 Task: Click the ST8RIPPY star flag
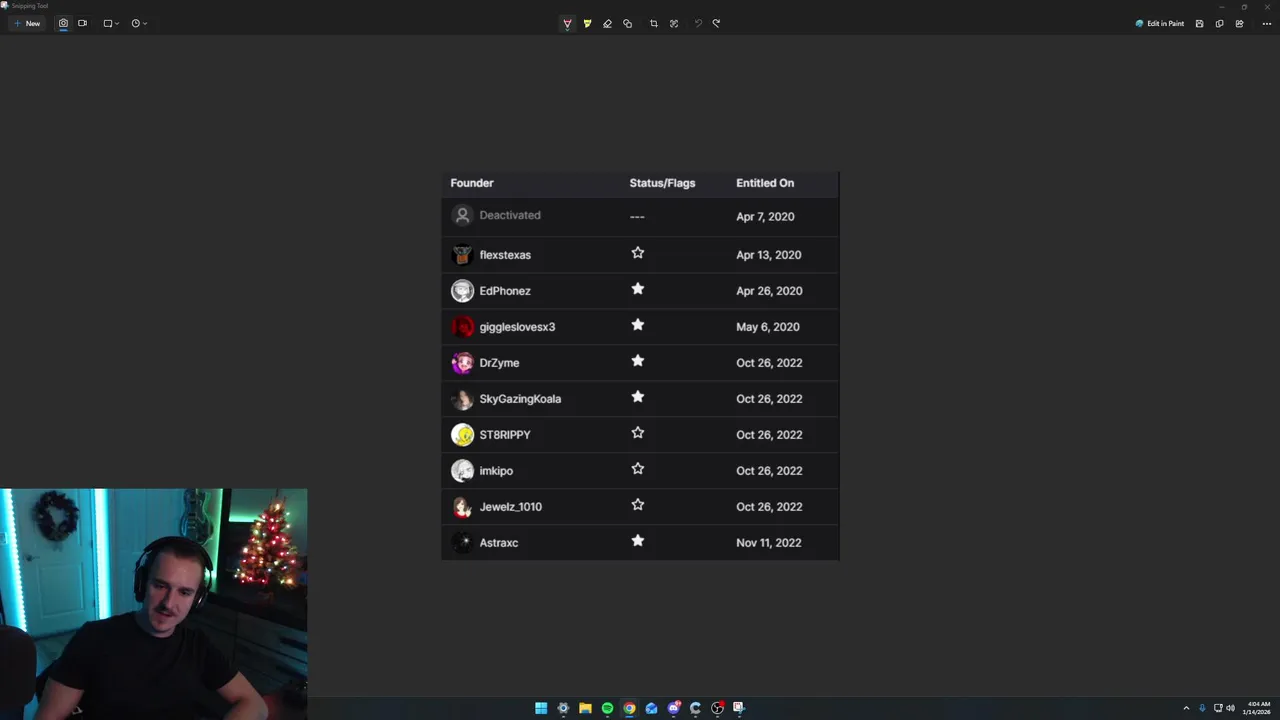(638, 433)
